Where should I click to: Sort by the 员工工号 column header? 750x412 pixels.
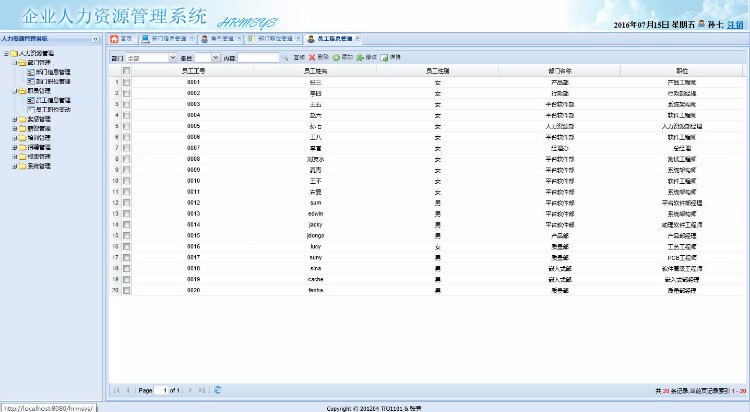click(193, 71)
